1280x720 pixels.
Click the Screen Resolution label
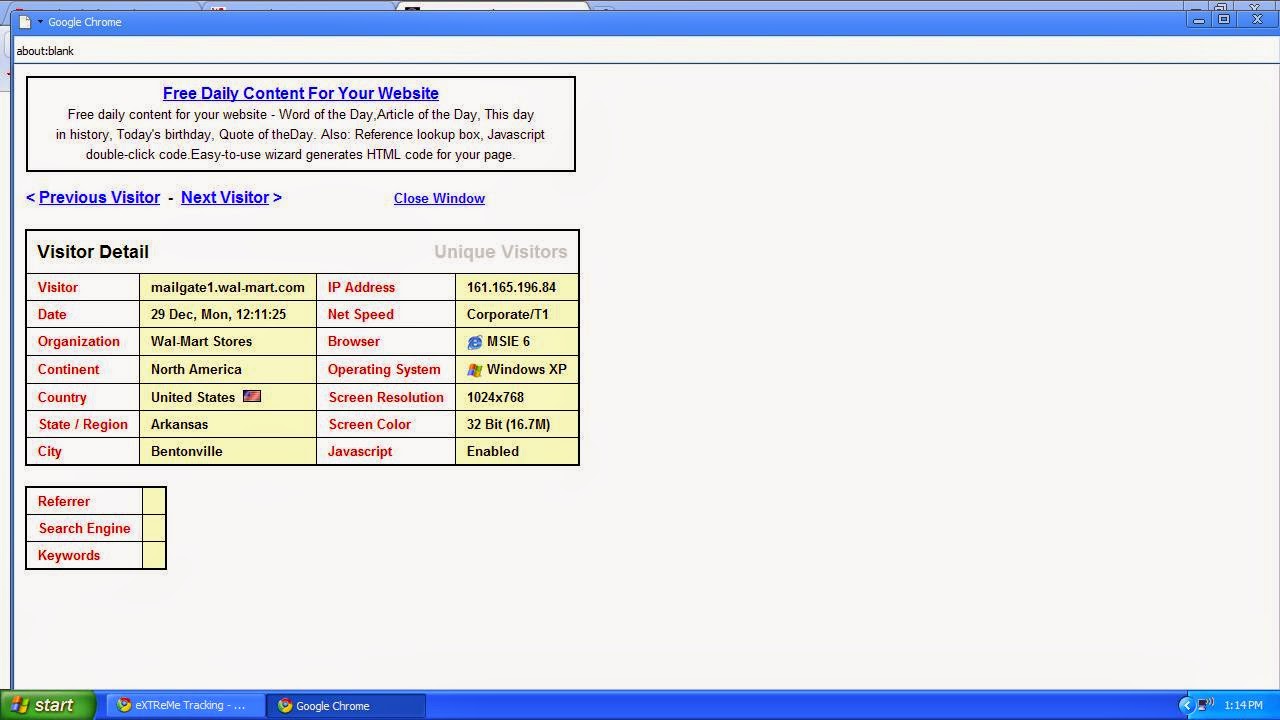(x=386, y=397)
